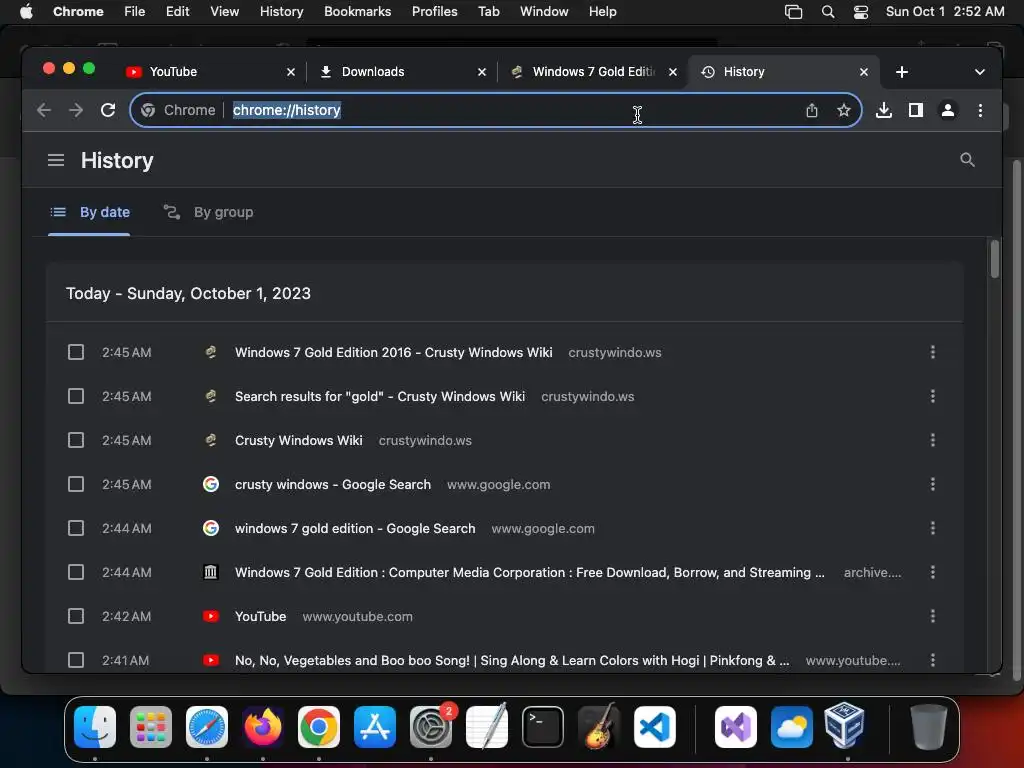
Task: Open the Chrome downloads tray icon
Action: [884, 110]
